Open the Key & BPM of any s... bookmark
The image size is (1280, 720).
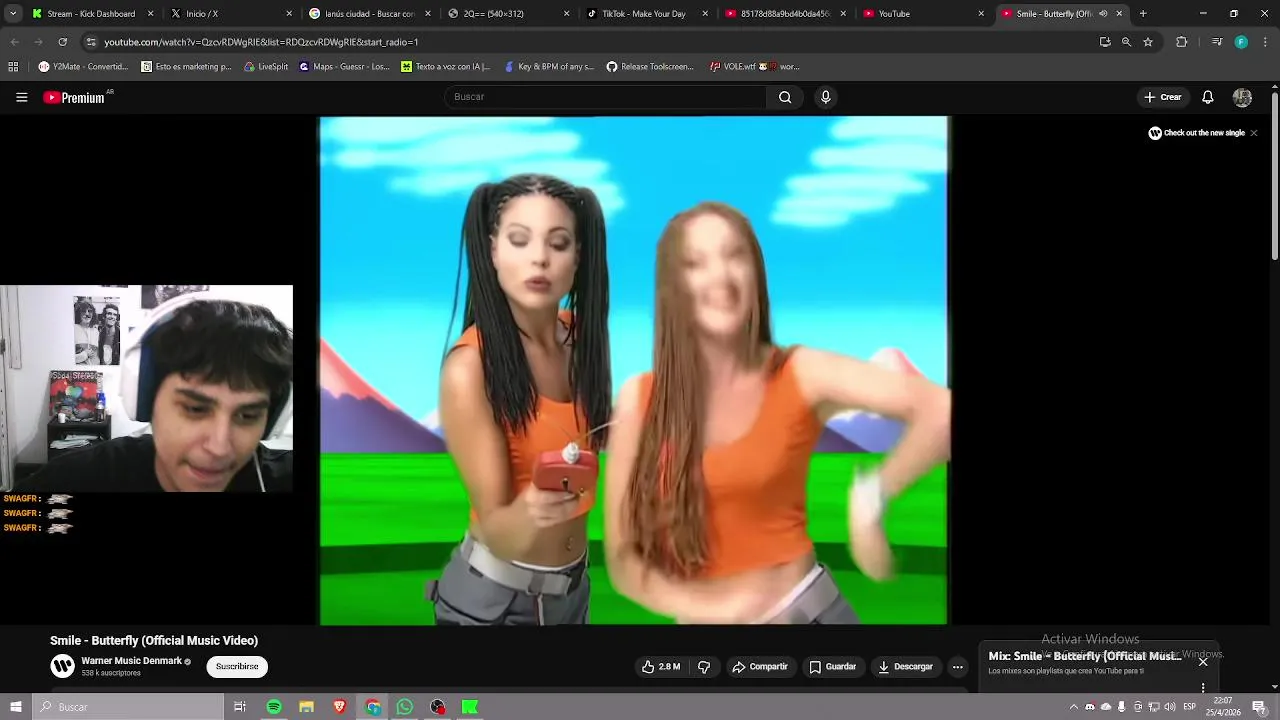(x=548, y=67)
